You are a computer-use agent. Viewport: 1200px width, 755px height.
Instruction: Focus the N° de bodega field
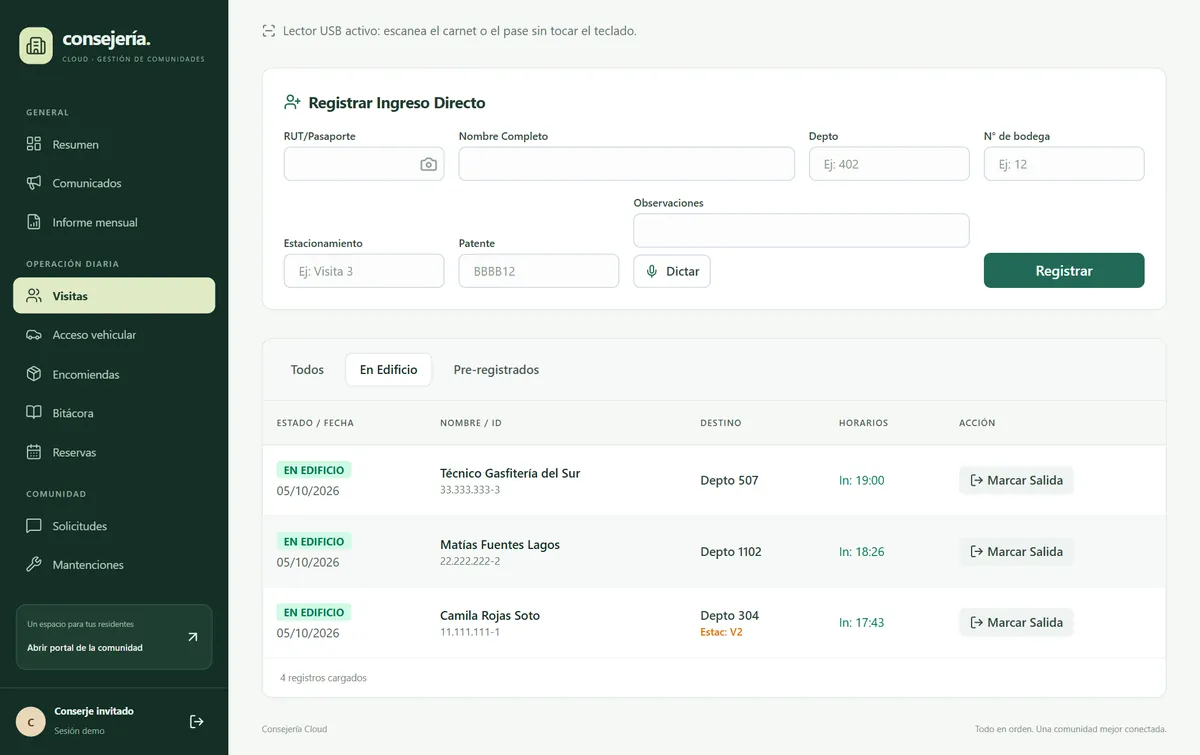tap(1064, 164)
